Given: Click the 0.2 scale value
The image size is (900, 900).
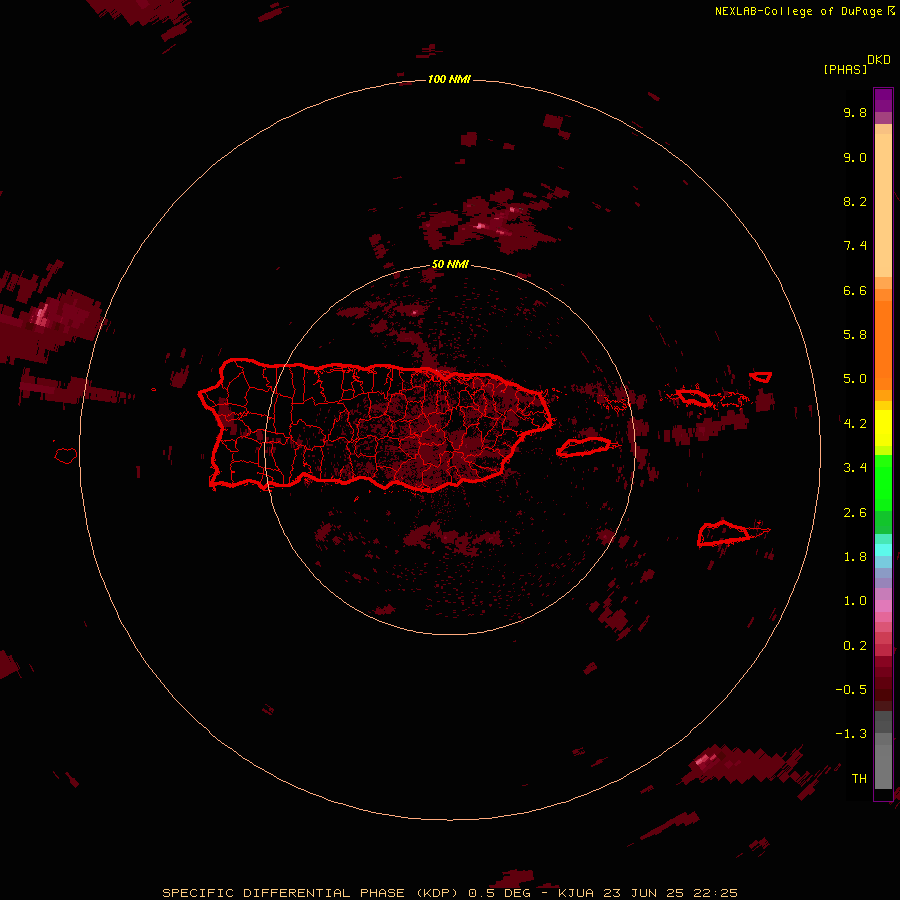Looking at the screenshot, I should pos(855,646).
